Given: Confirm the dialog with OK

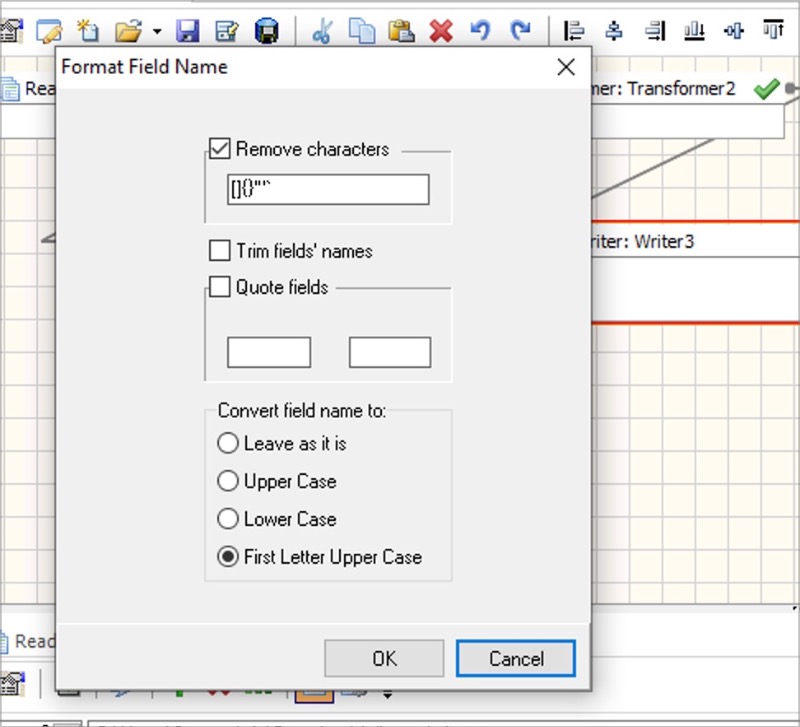Looking at the screenshot, I should [384, 659].
